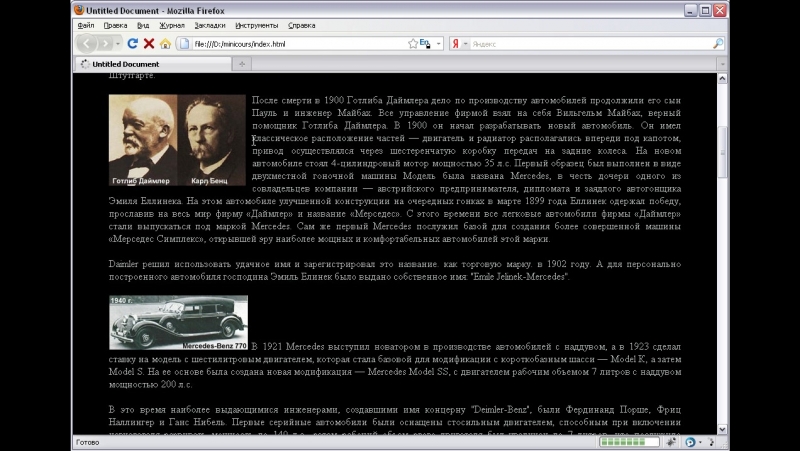The height and width of the screenshot is (451, 800).
Task: Click the page identity icon in address bar
Action: pyautogui.click(x=185, y=44)
